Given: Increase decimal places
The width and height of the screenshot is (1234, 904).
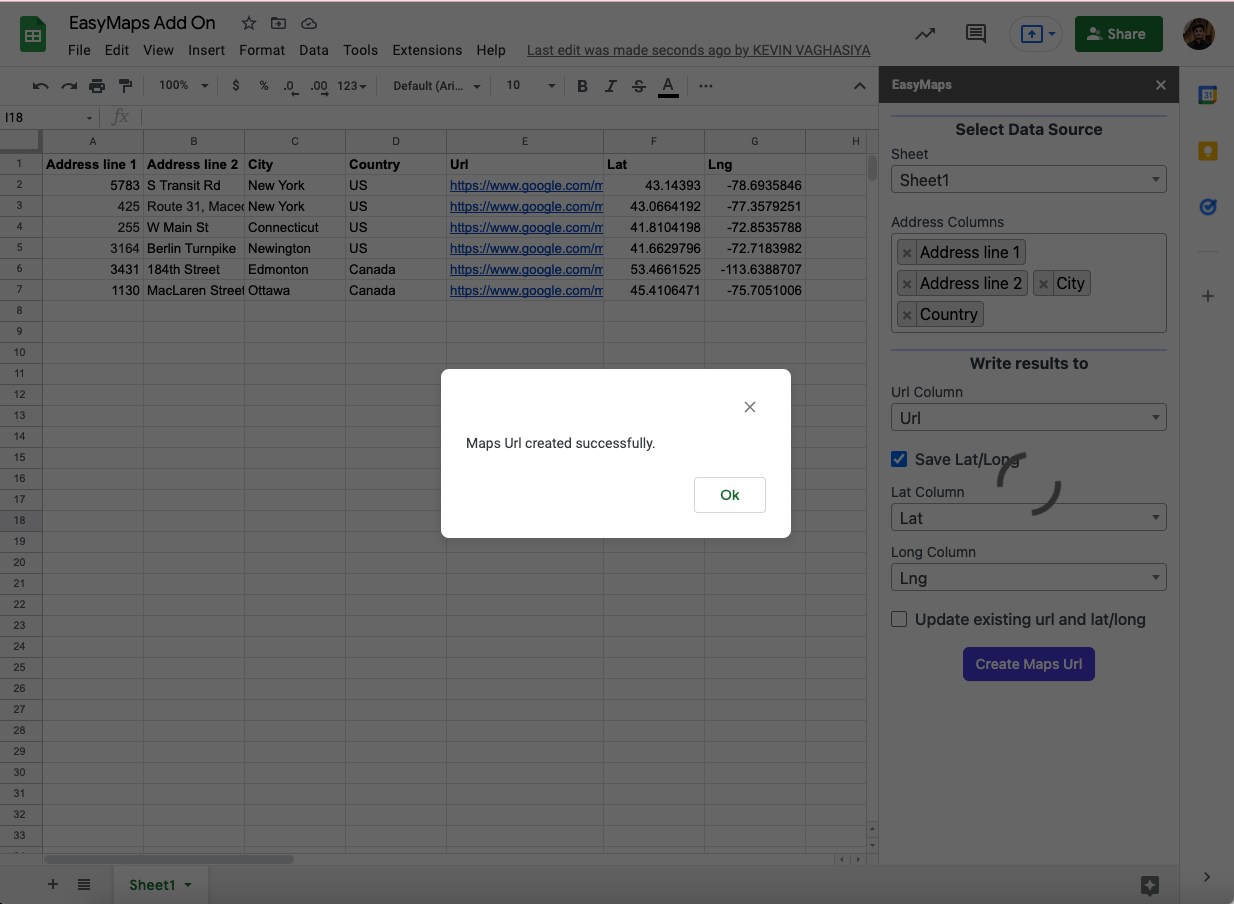Looking at the screenshot, I should coord(320,87).
